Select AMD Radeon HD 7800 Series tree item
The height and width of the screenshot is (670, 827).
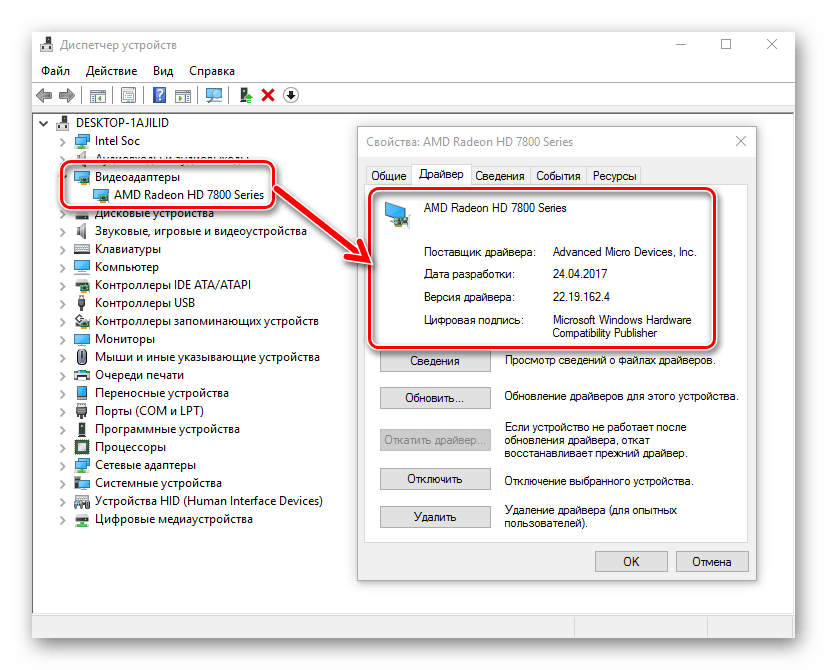[x=189, y=195]
